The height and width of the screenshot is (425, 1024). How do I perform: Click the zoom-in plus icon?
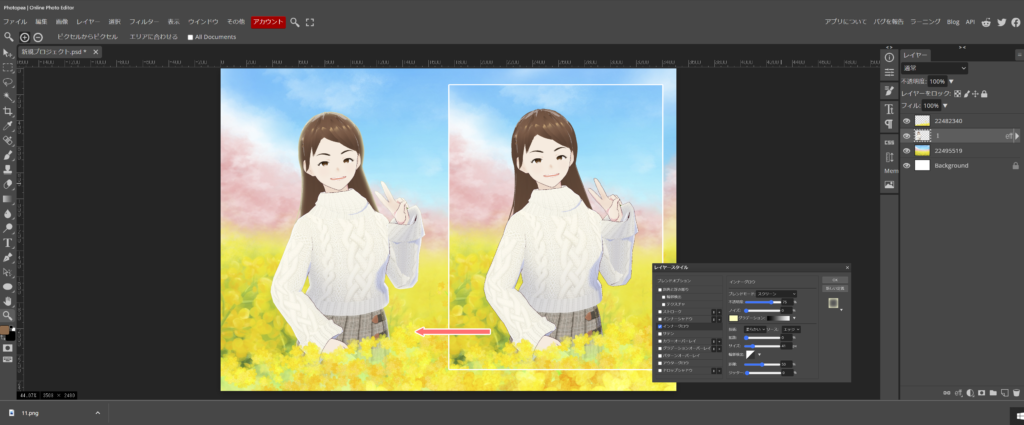tap(25, 37)
